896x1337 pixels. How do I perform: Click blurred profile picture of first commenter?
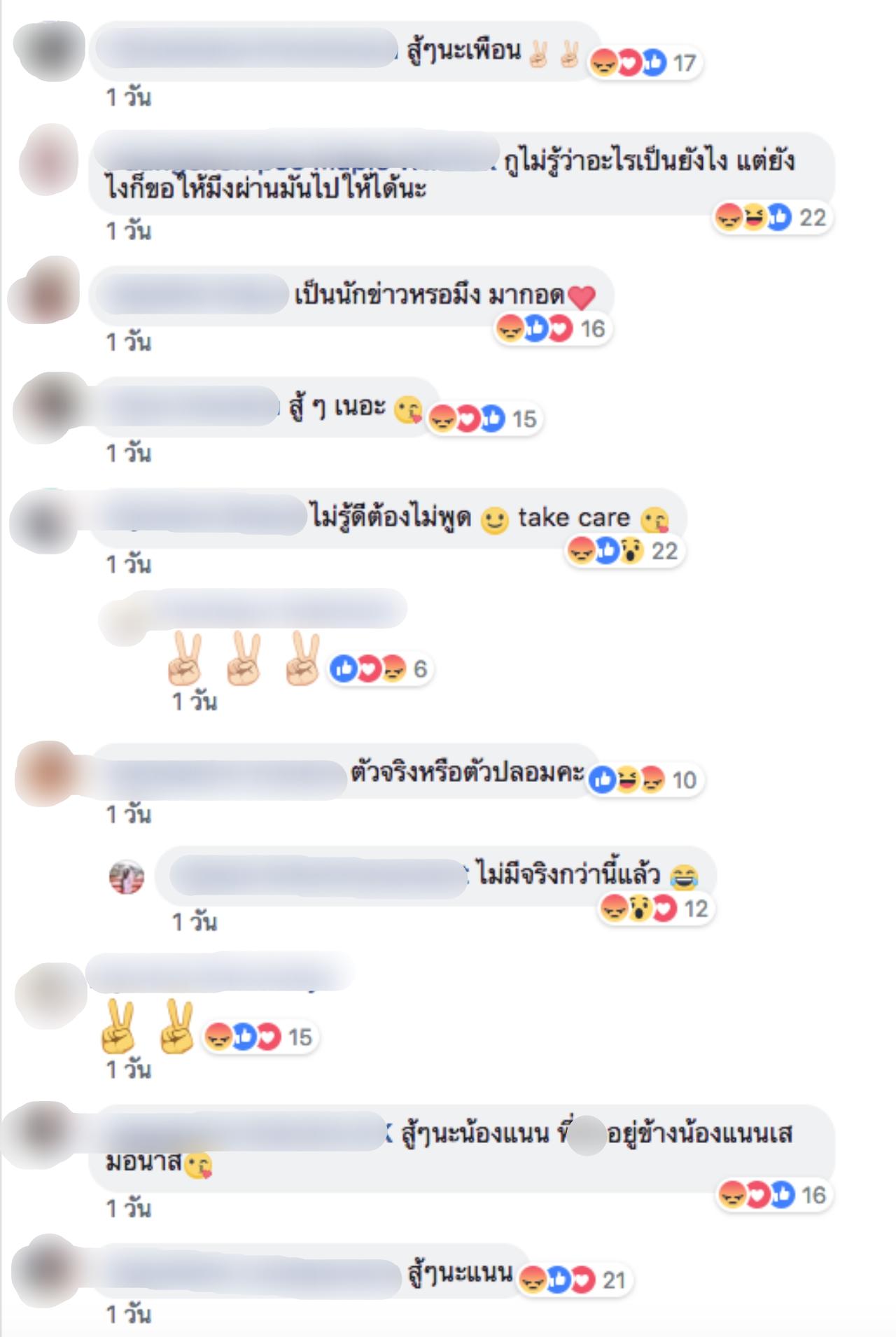coord(49,50)
